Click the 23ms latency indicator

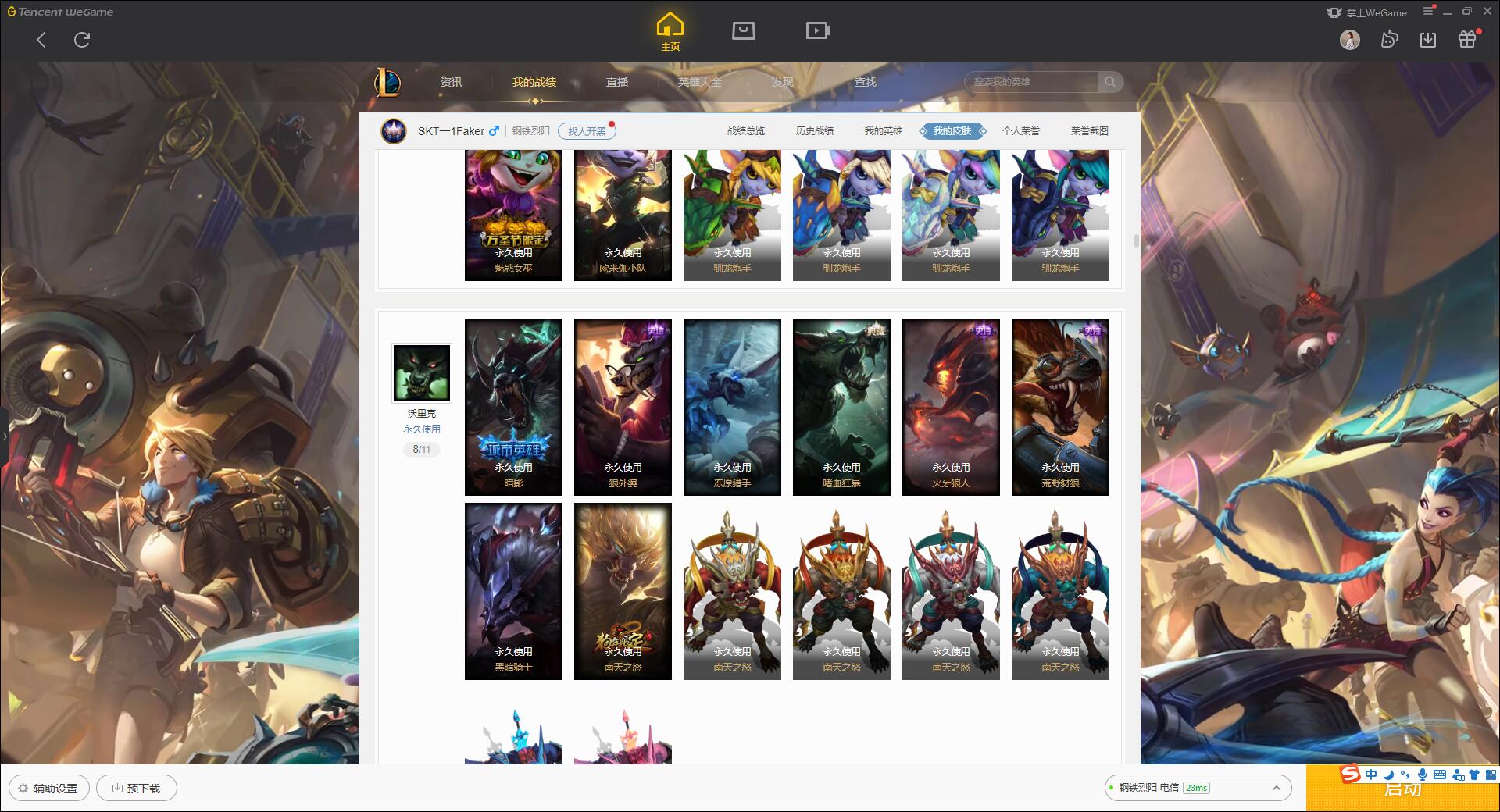pyautogui.click(x=1196, y=788)
